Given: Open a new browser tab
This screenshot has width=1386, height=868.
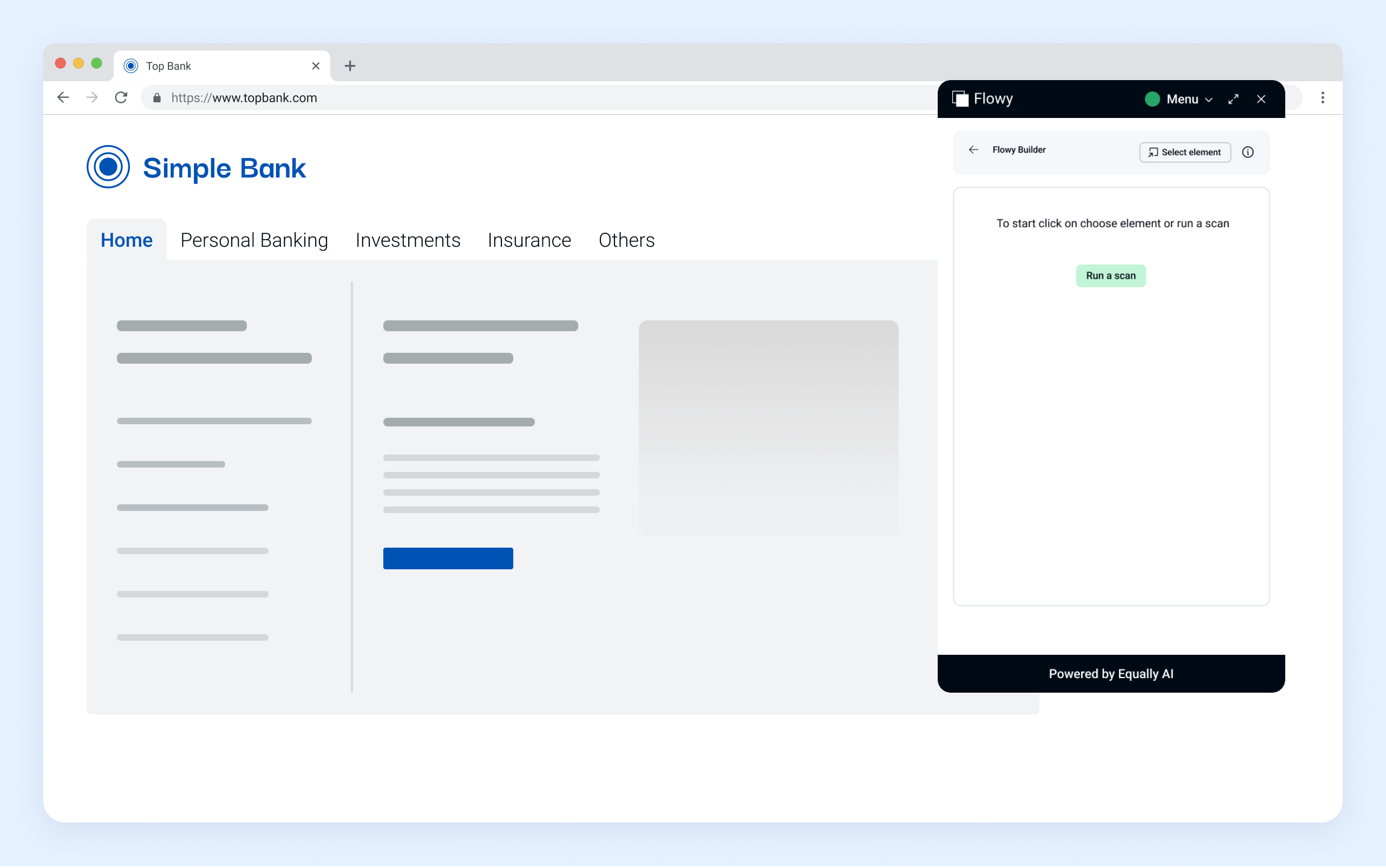Looking at the screenshot, I should (350, 66).
